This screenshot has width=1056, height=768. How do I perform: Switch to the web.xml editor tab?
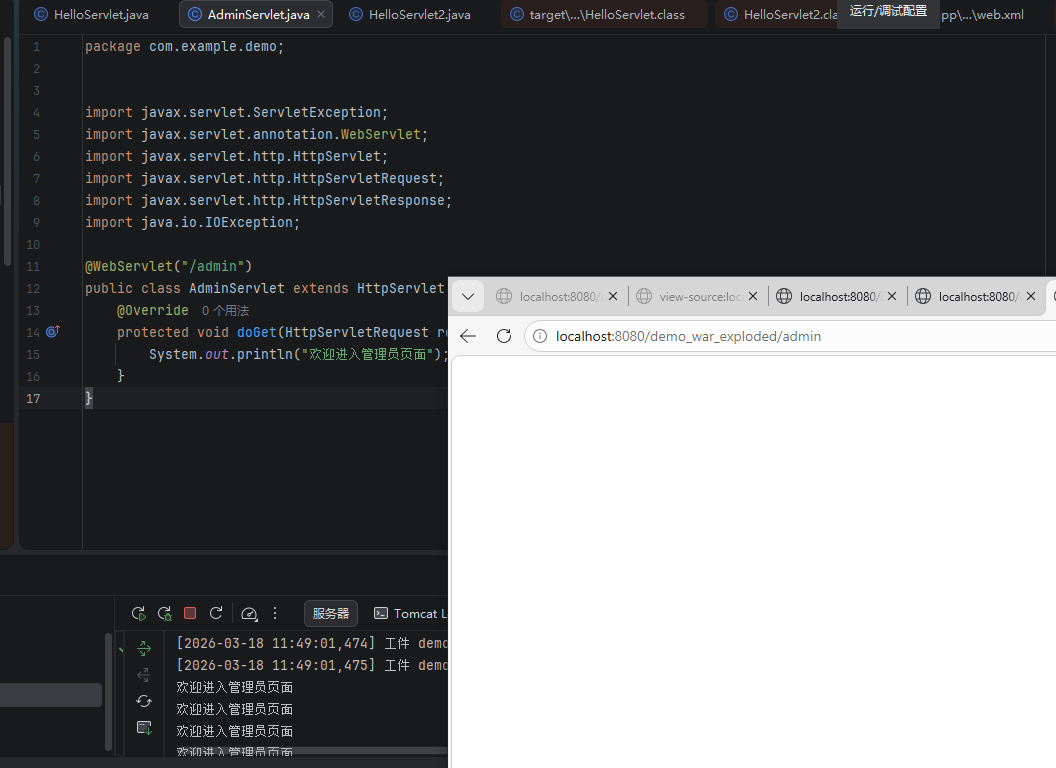coord(983,14)
